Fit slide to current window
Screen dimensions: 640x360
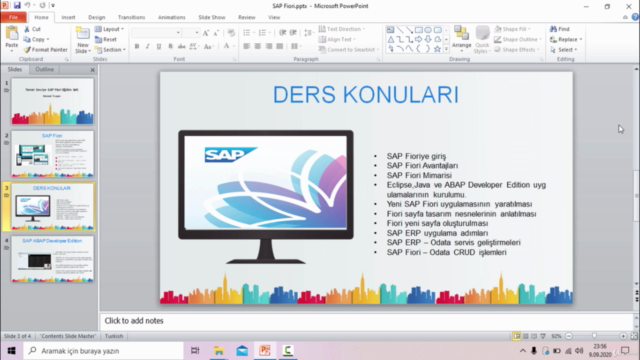[x=634, y=336]
